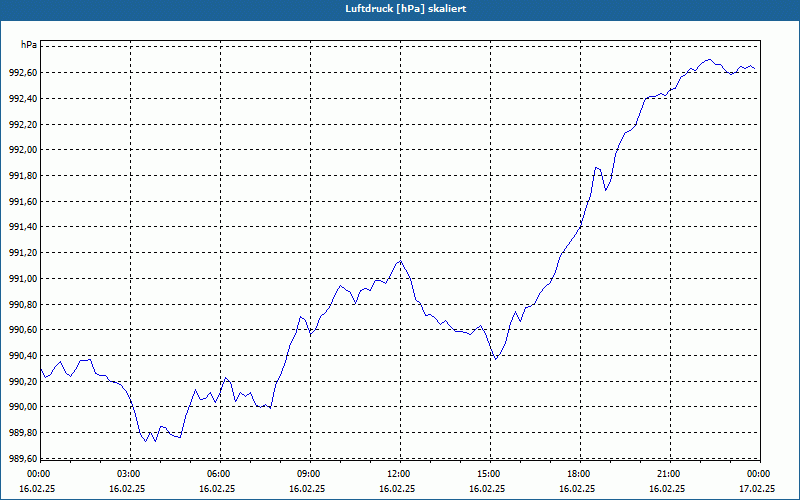800x500 pixels.
Task: Select the y-axis value "991,80"
Action: tap(23, 176)
